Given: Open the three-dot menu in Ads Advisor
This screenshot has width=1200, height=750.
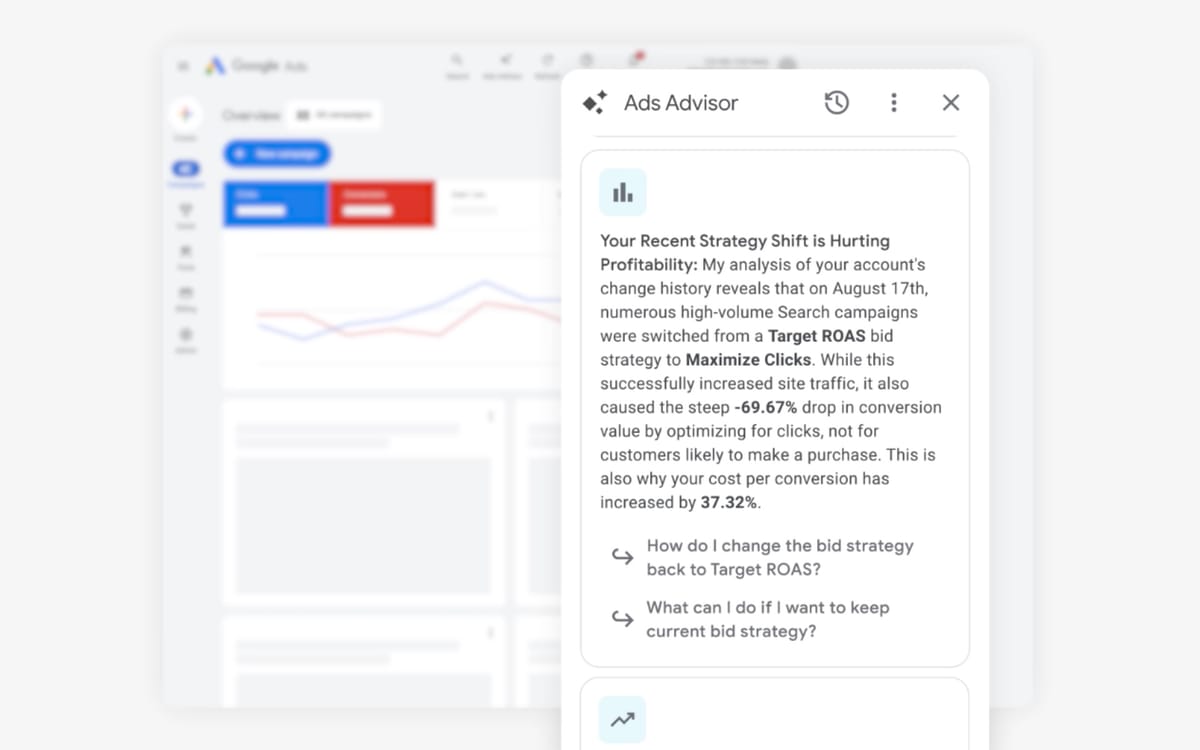Looking at the screenshot, I should point(894,102).
